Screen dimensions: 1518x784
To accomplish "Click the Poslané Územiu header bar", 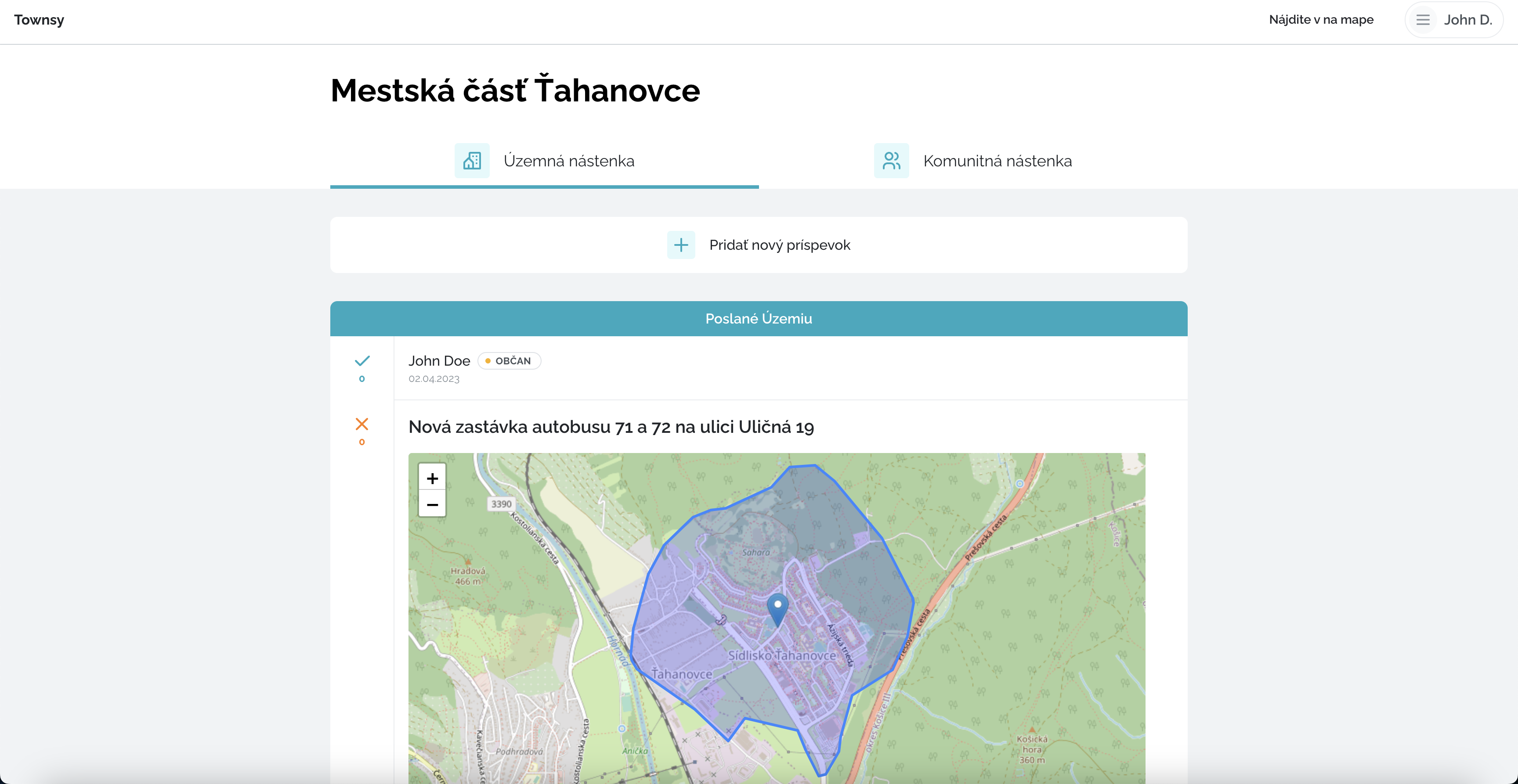I will pos(759,319).
